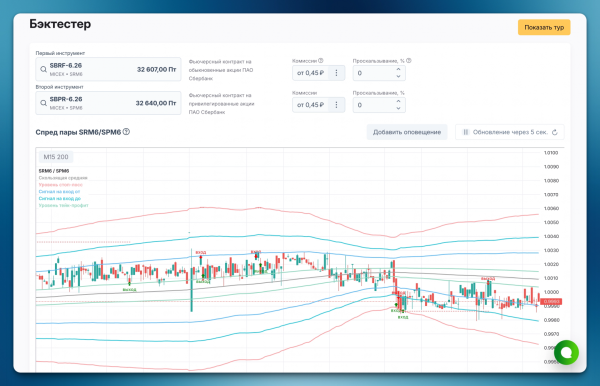Click the price 32 640,00 Пт
Image resolution: width=600 pixels, height=386 pixels.
[x=156, y=103]
